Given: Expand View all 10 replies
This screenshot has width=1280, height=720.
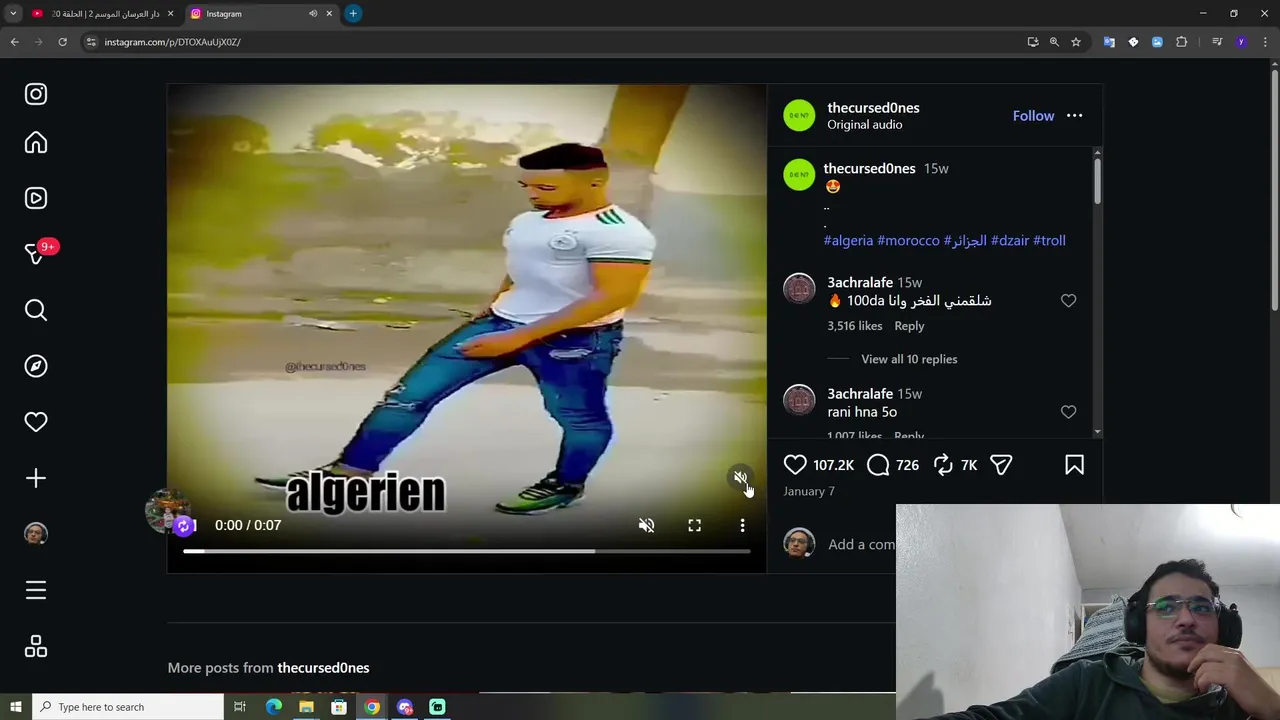Looking at the screenshot, I should [x=909, y=359].
